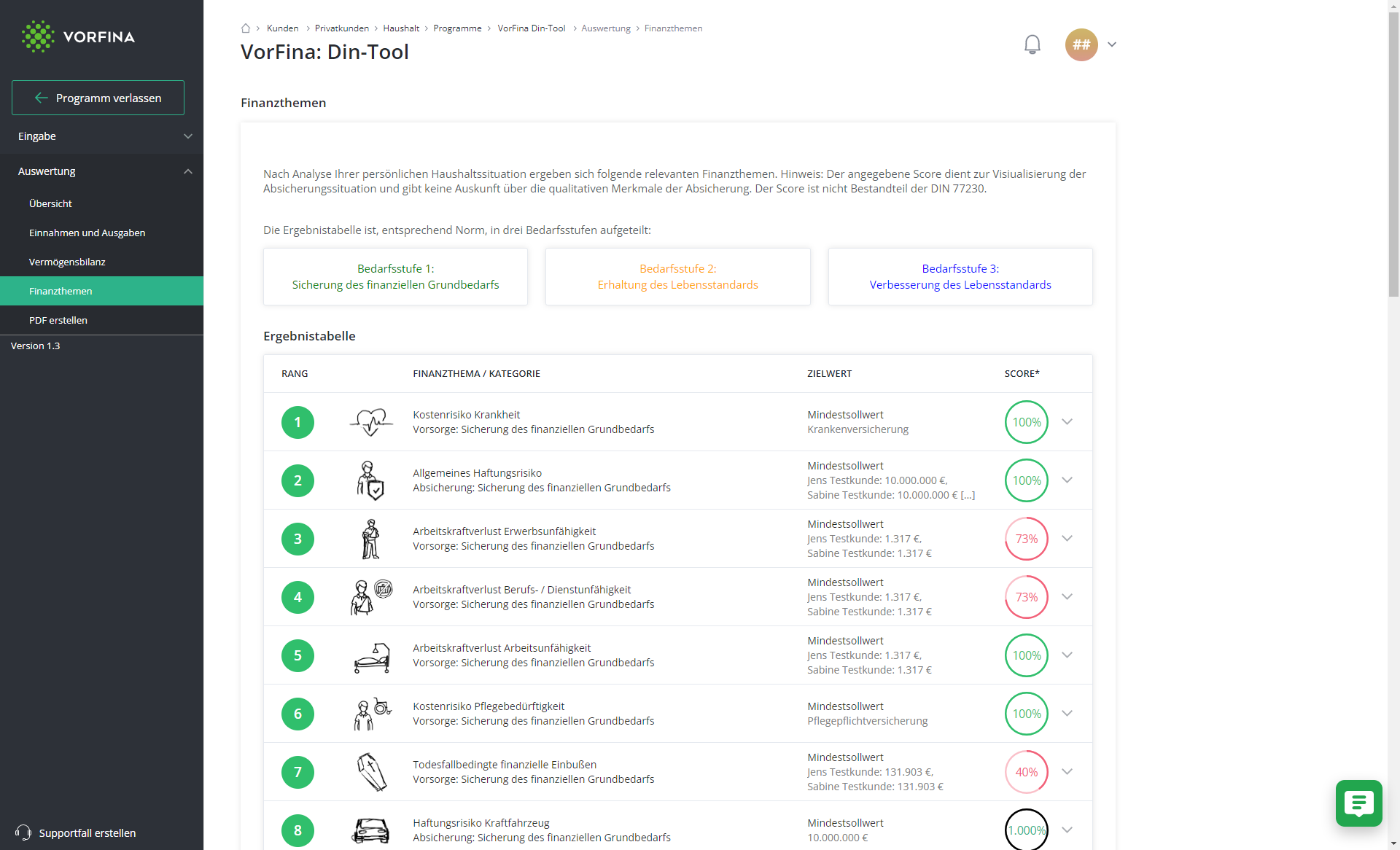Go to Privatkunden breadcrumb
1400x850 pixels.
pos(342,28)
